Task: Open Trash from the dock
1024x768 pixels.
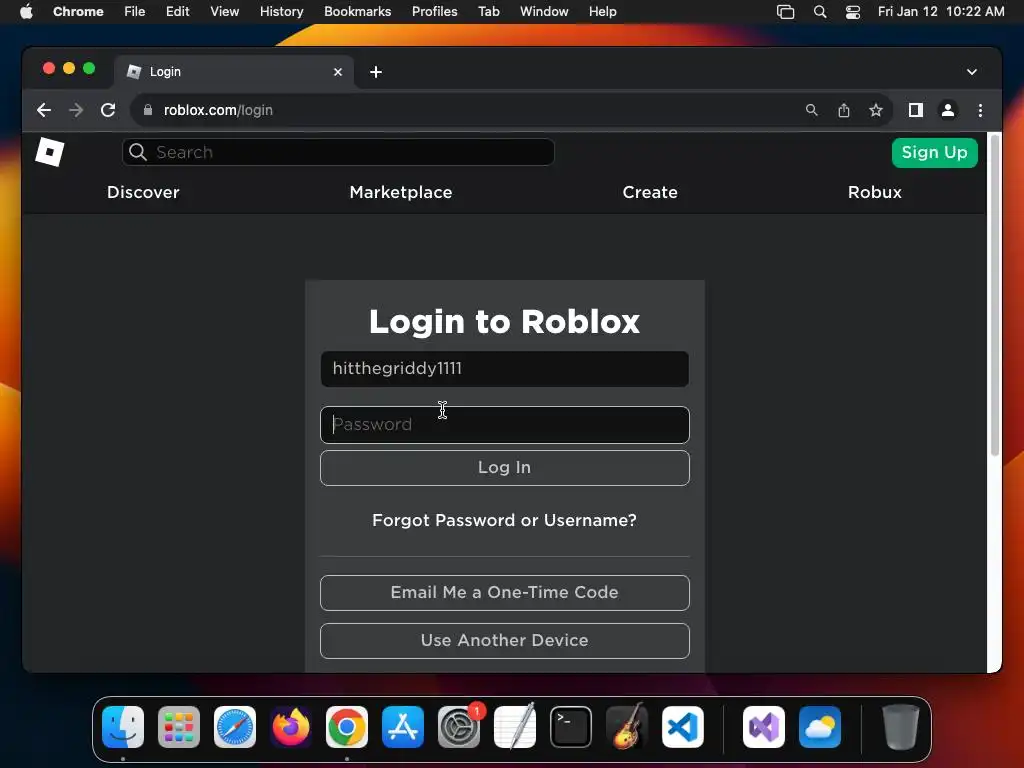Action: 901,727
